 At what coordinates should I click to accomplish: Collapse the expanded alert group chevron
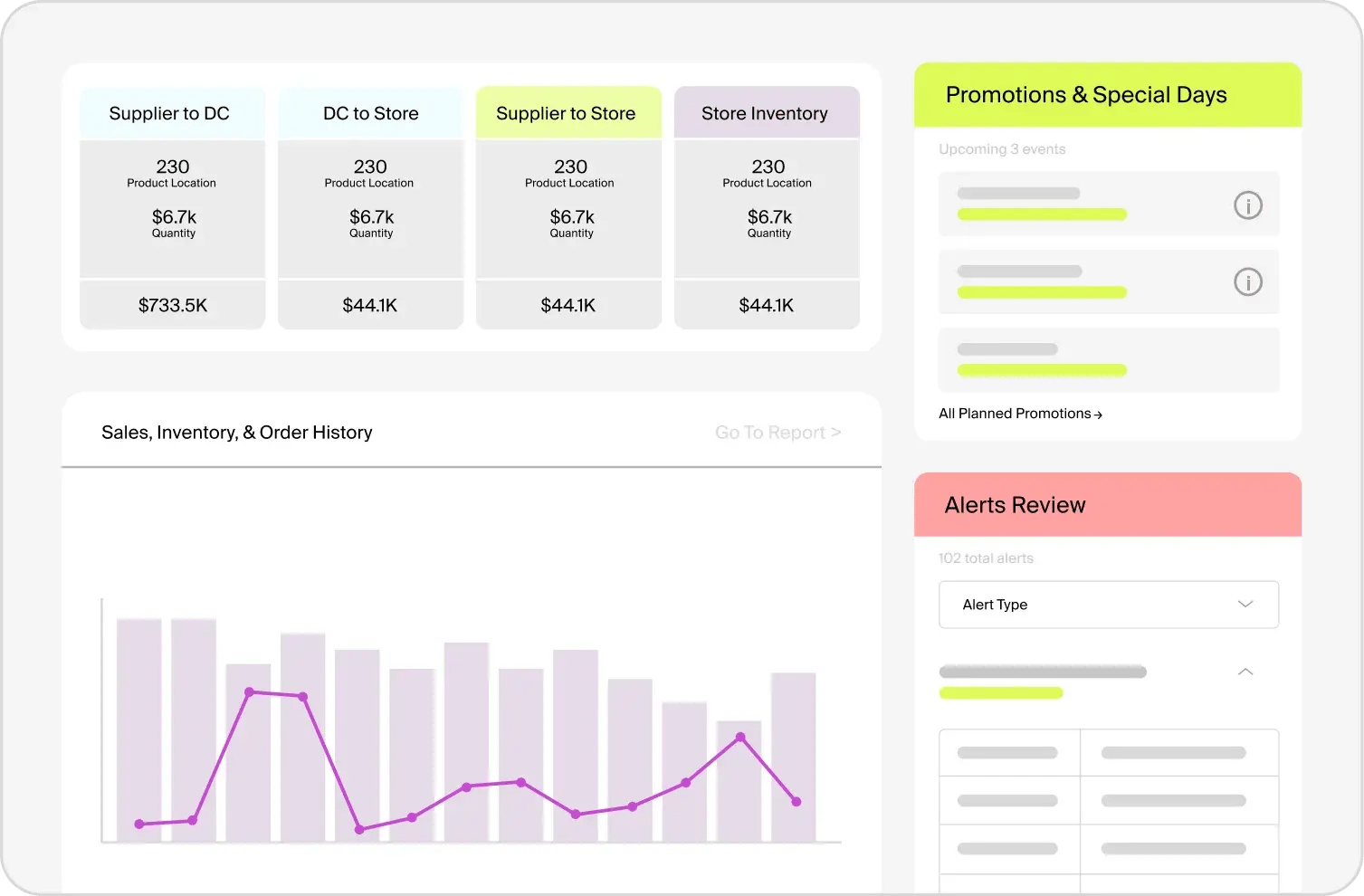pyautogui.click(x=1245, y=672)
